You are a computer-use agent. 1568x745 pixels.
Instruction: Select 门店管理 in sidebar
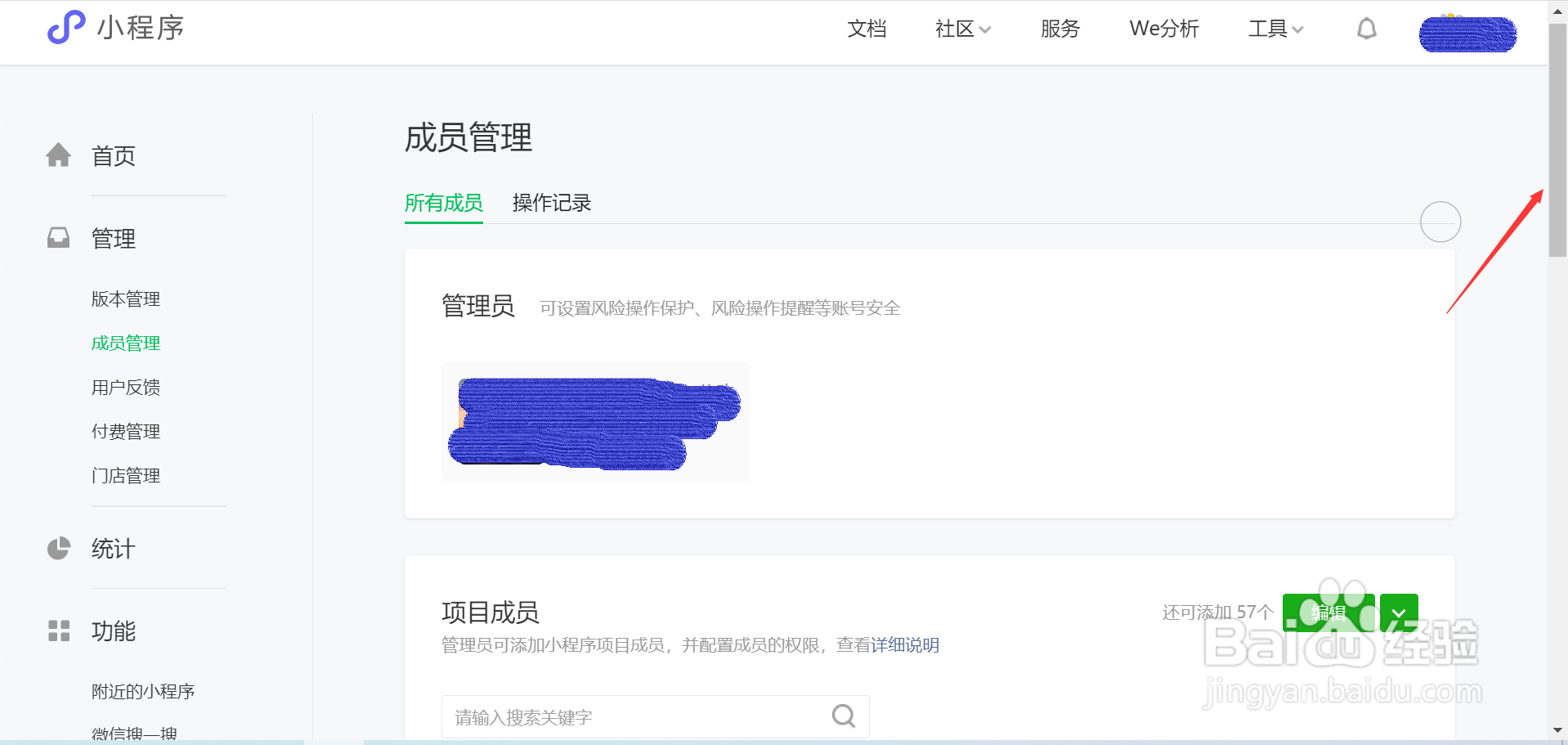[126, 476]
